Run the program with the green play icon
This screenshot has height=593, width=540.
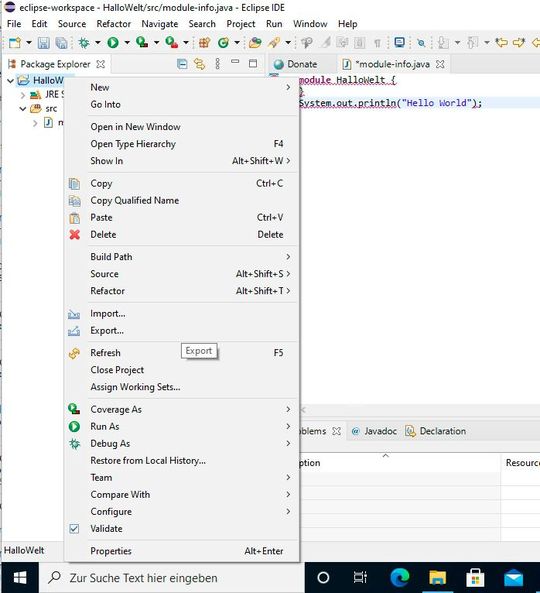[x=113, y=42]
